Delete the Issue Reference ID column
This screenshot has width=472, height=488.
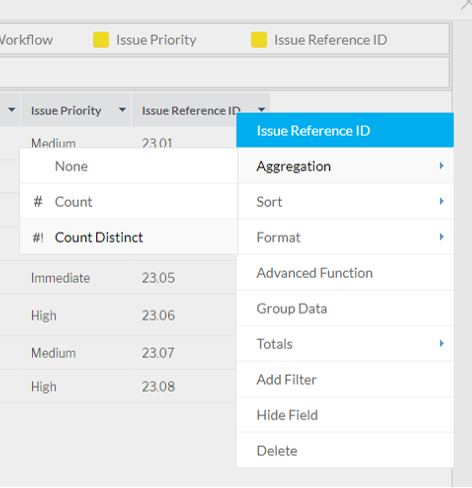click(345, 451)
